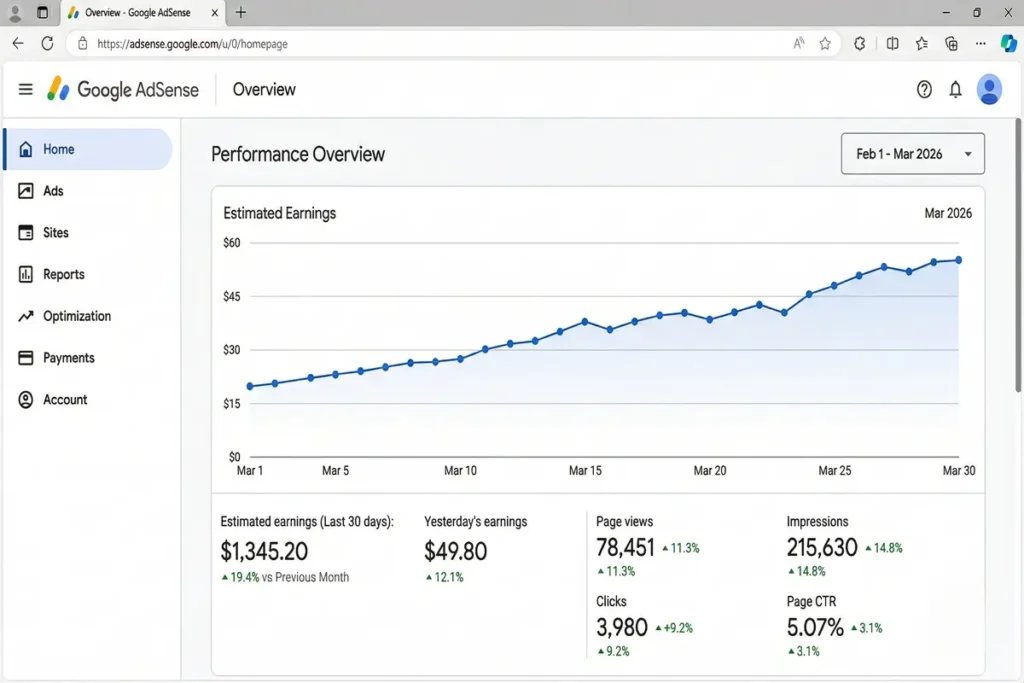This screenshot has height=683, width=1024.
Task: Click the page vertical scrollbar
Action: [1018, 260]
